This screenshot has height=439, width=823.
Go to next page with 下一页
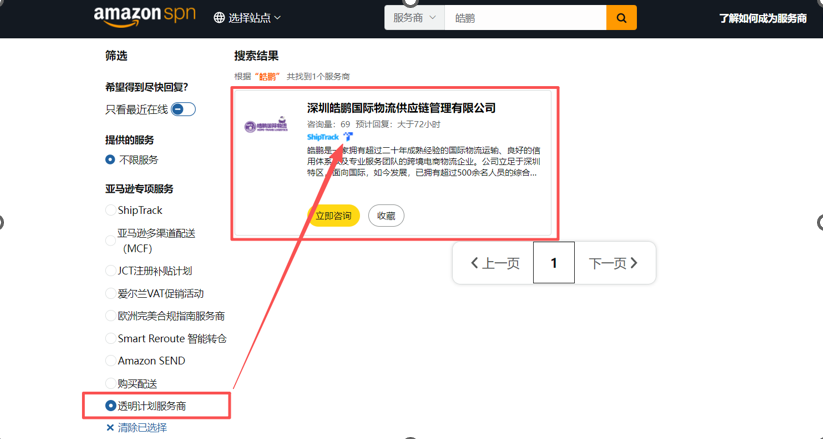pyautogui.click(x=613, y=263)
